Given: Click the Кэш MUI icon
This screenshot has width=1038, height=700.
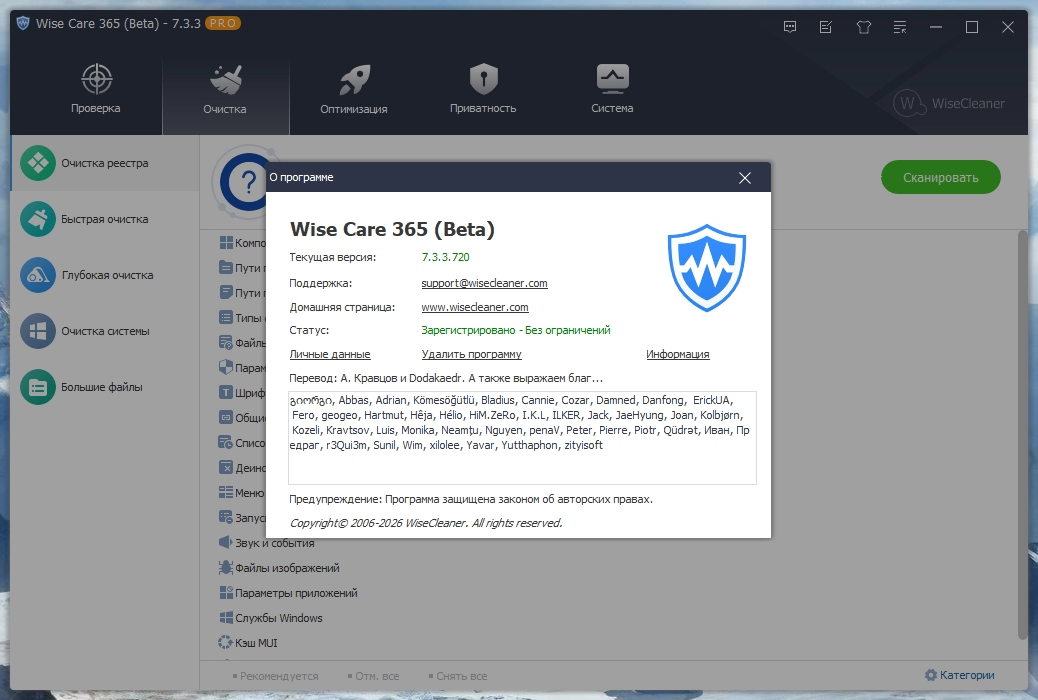Looking at the screenshot, I should [x=225, y=642].
